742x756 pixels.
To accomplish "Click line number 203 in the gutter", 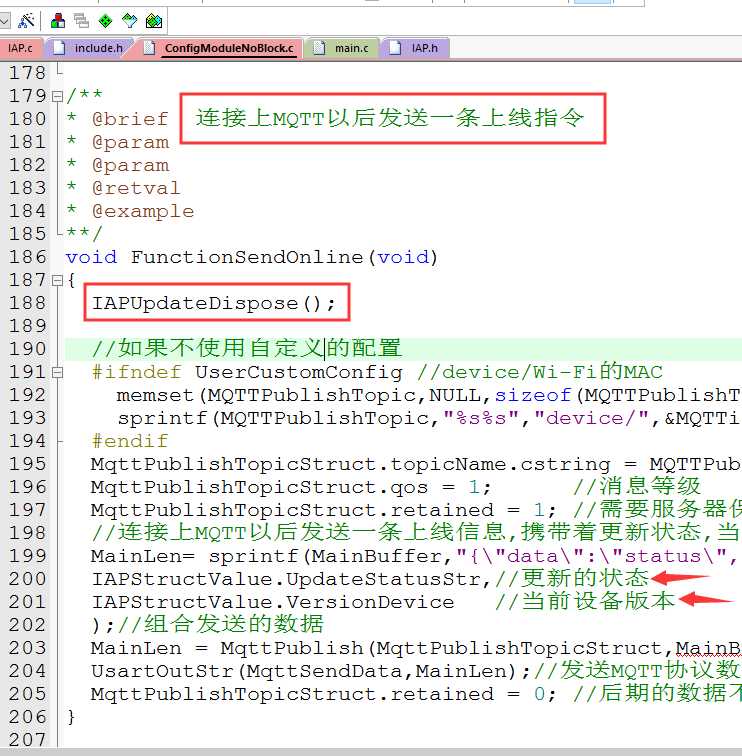I will click(x=27, y=648).
